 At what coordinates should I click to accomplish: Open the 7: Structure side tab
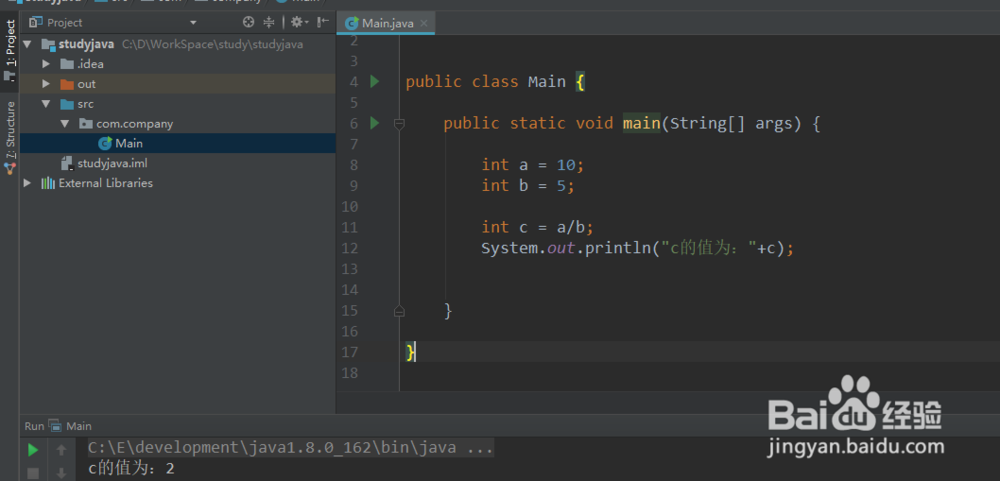point(10,137)
